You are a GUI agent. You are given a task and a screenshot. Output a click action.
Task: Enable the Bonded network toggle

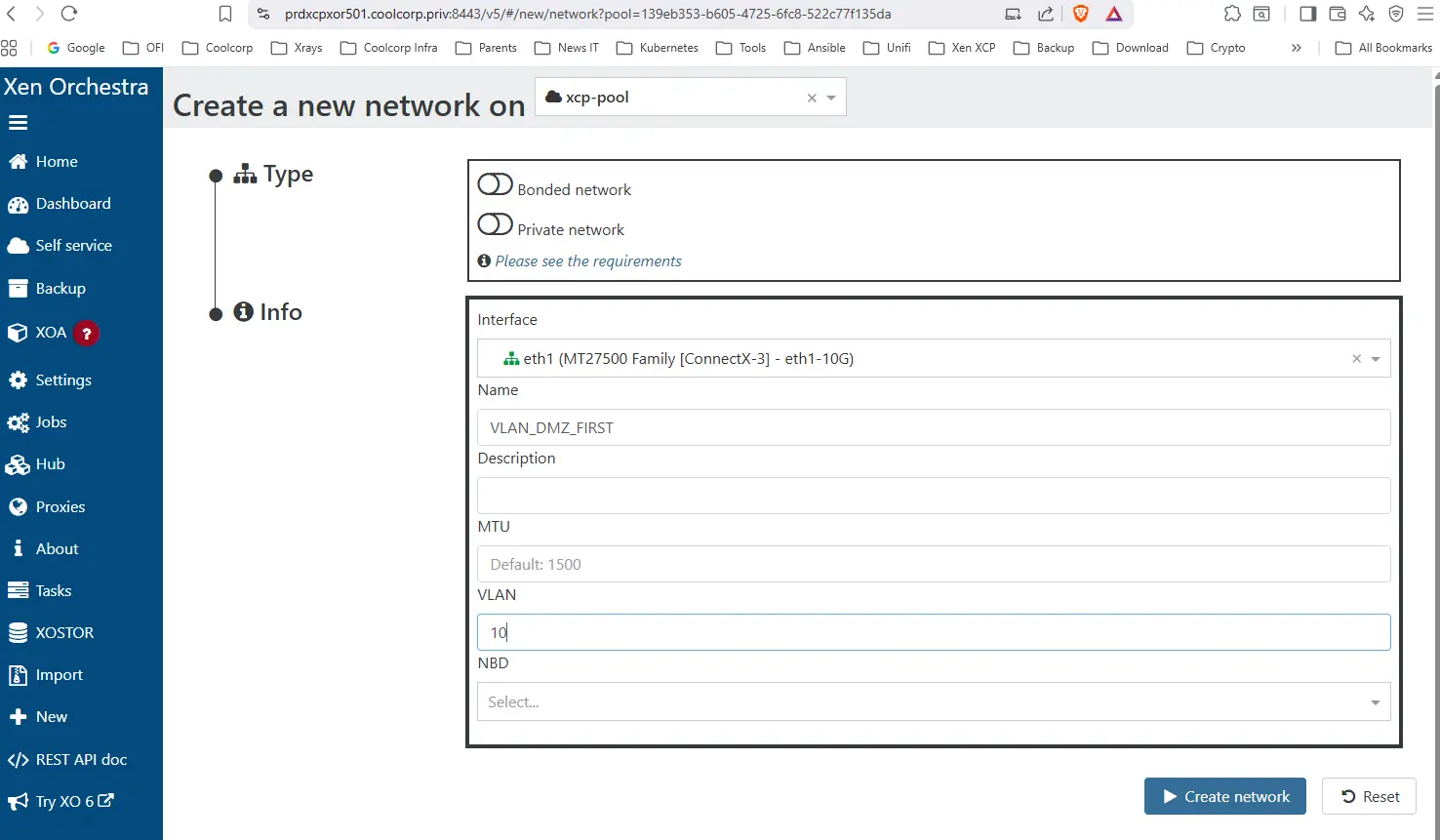[x=495, y=184]
